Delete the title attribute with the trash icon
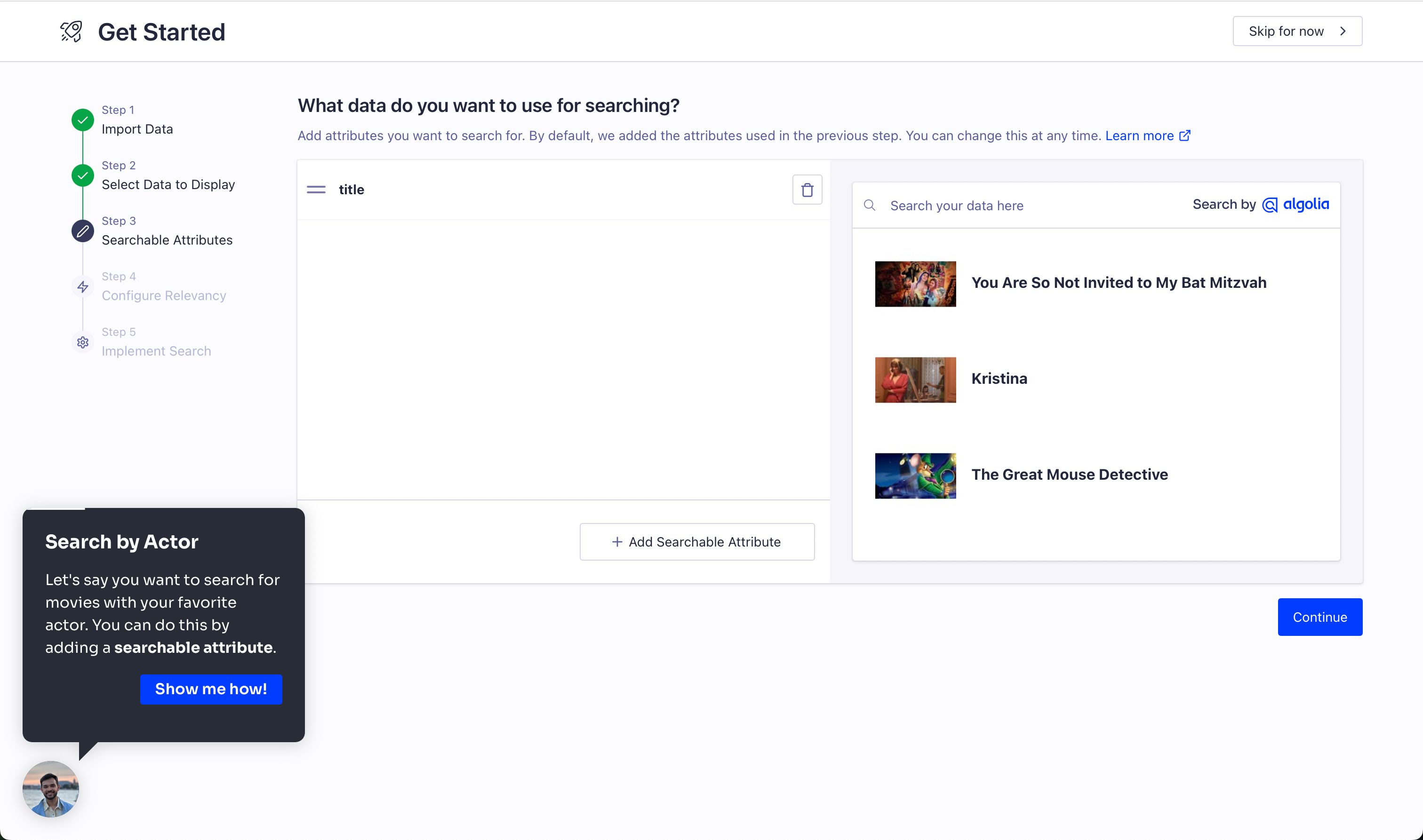This screenshot has height=840, width=1423. [807, 190]
